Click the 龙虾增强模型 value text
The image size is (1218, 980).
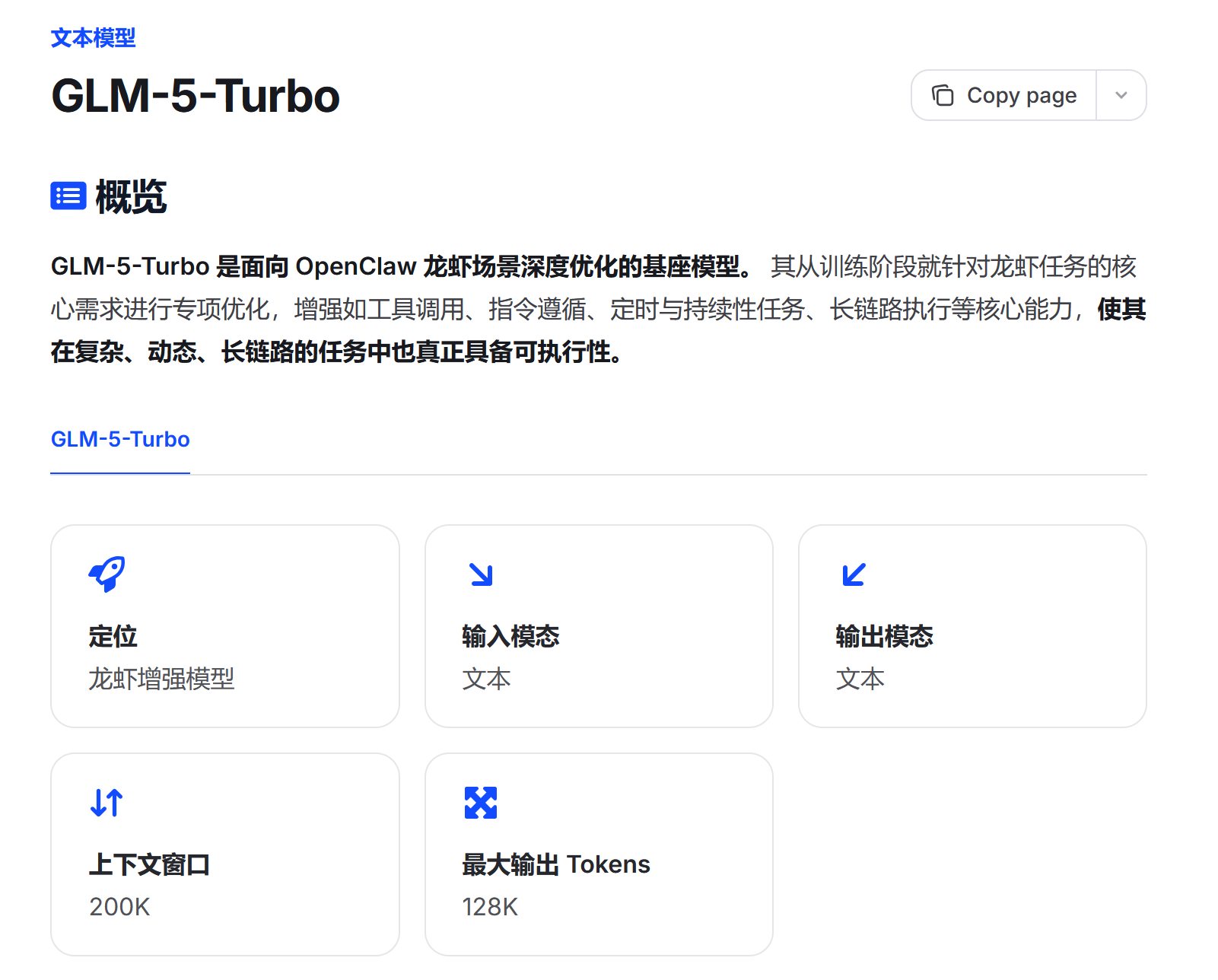[161, 679]
